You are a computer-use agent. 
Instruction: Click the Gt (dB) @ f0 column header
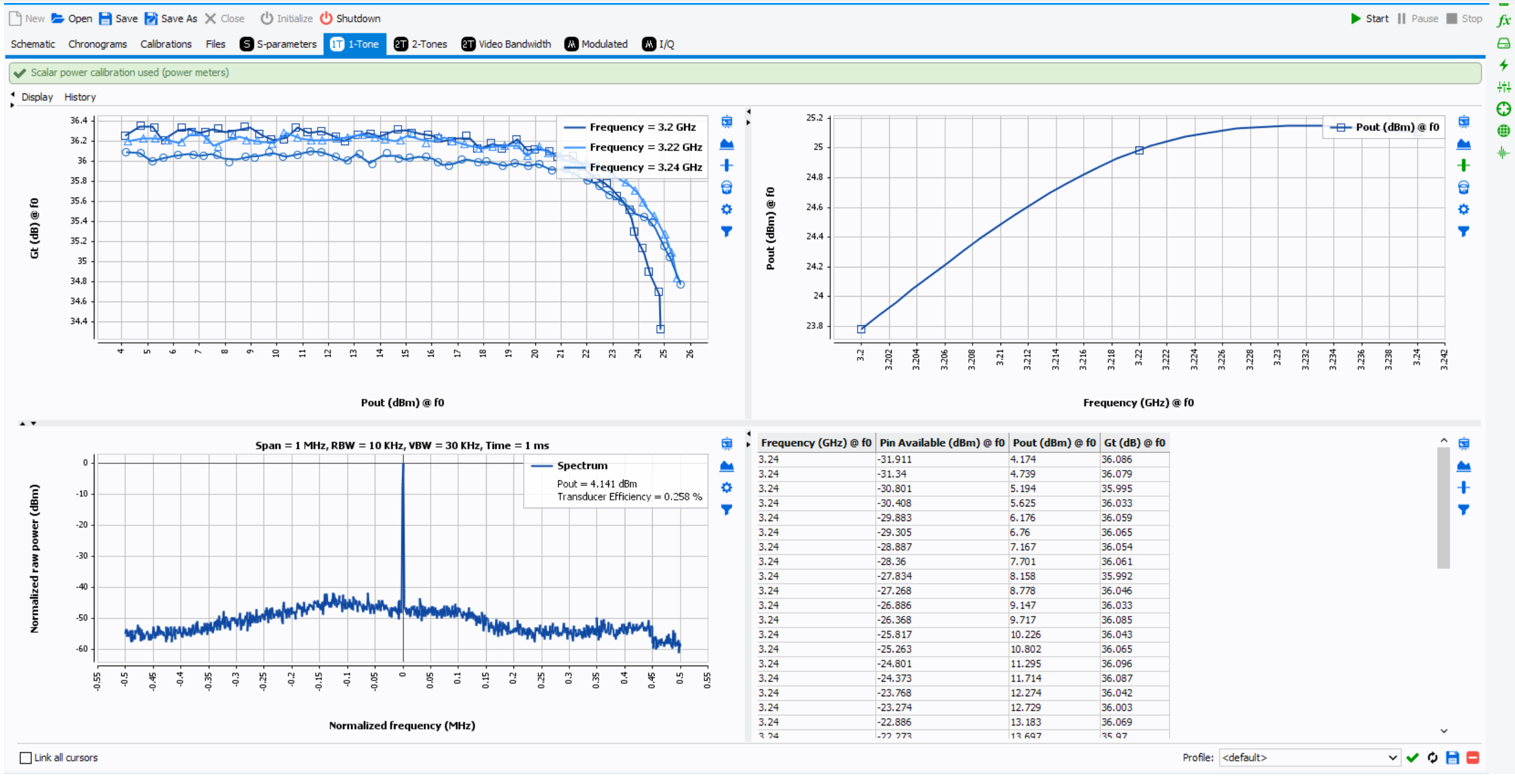click(x=1133, y=442)
